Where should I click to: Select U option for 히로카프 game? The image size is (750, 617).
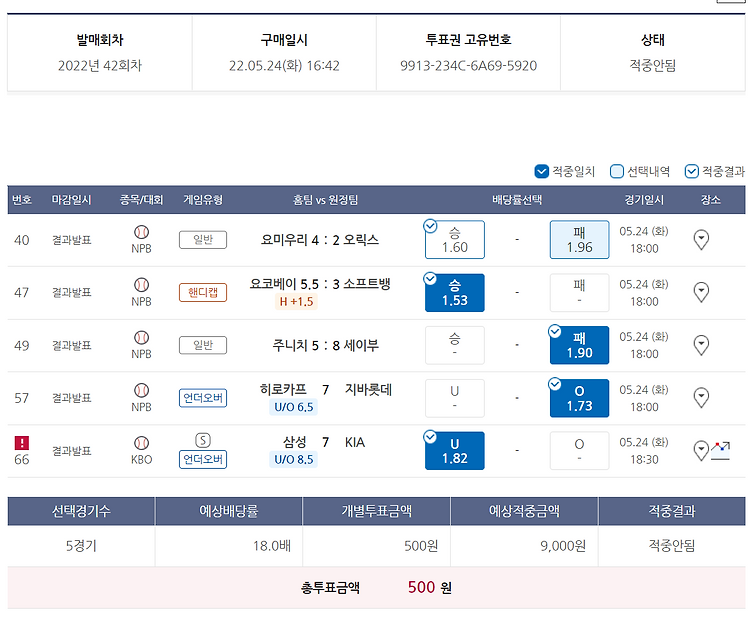[455, 398]
